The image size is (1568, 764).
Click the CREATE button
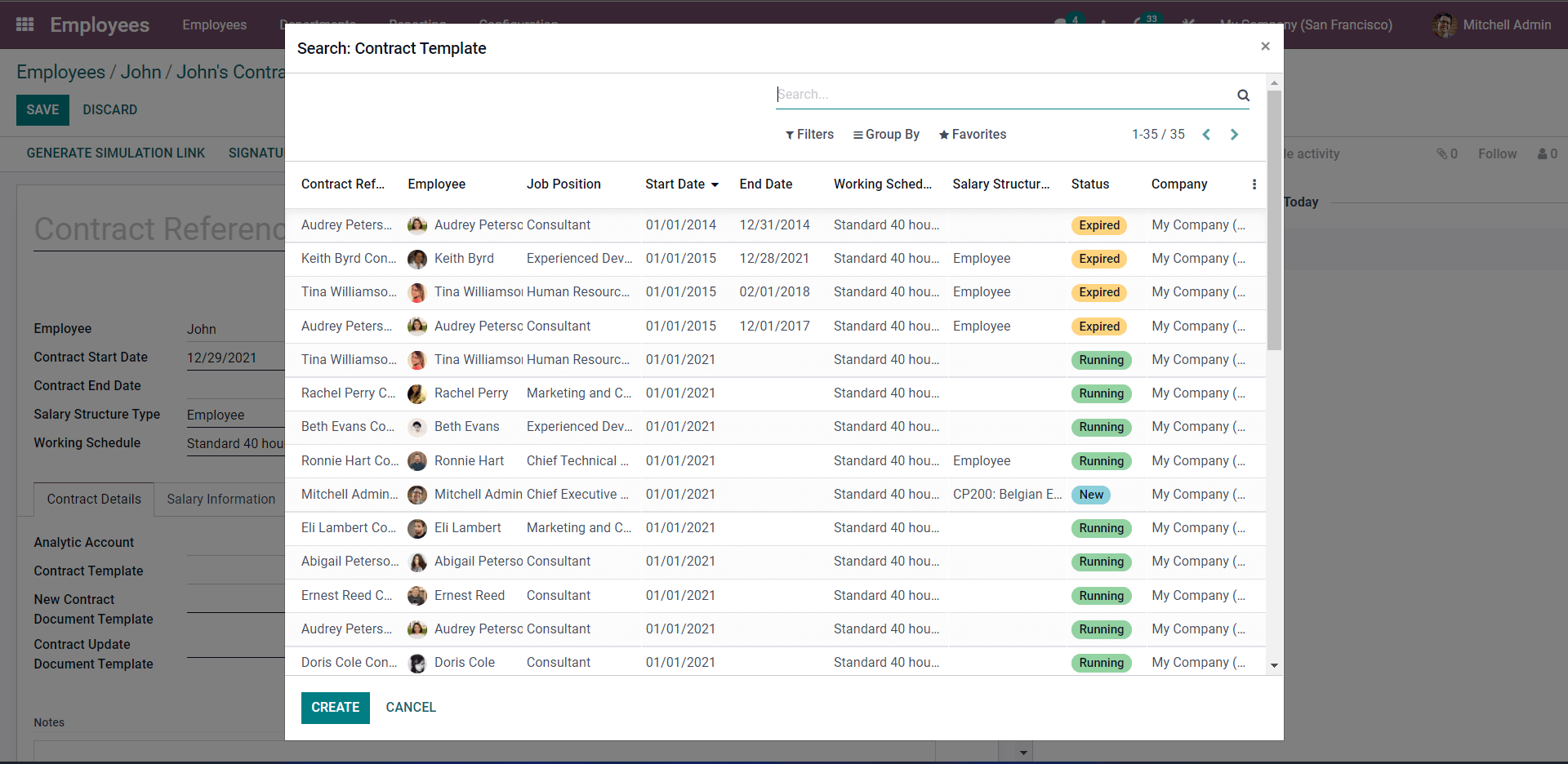tap(336, 708)
